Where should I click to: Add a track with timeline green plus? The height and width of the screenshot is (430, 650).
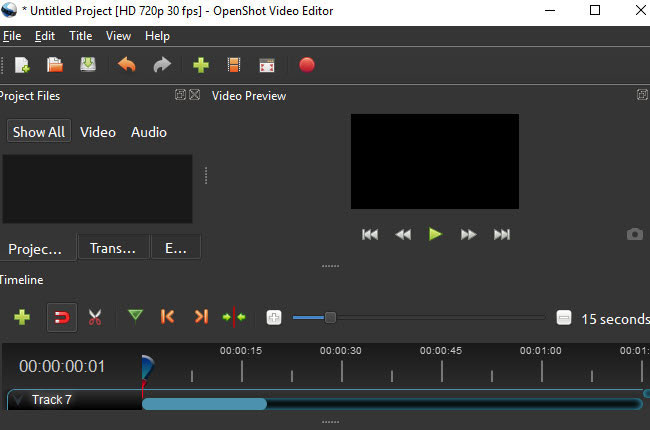[22, 318]
